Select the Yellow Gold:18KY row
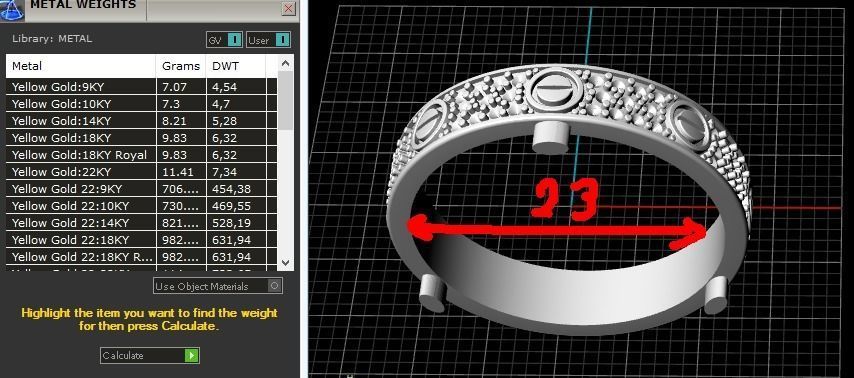This screenshot has width=854, height=378. click(141, 138)
